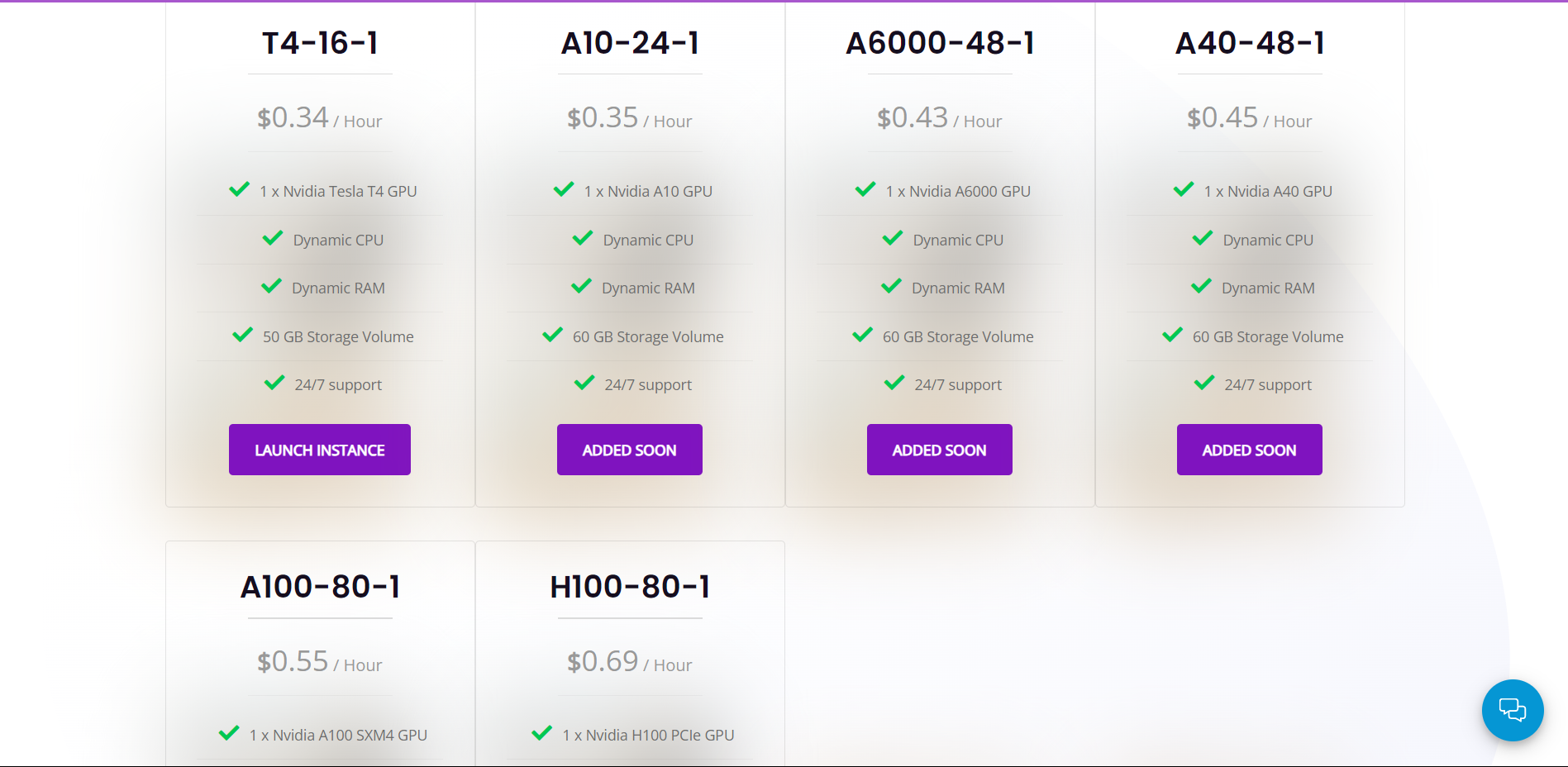Click 60 GB Storage Volume in A10-24-1 card
The height and width of the screenshot is (767, 1568).
pyautogui.click(x=648, y=336)
